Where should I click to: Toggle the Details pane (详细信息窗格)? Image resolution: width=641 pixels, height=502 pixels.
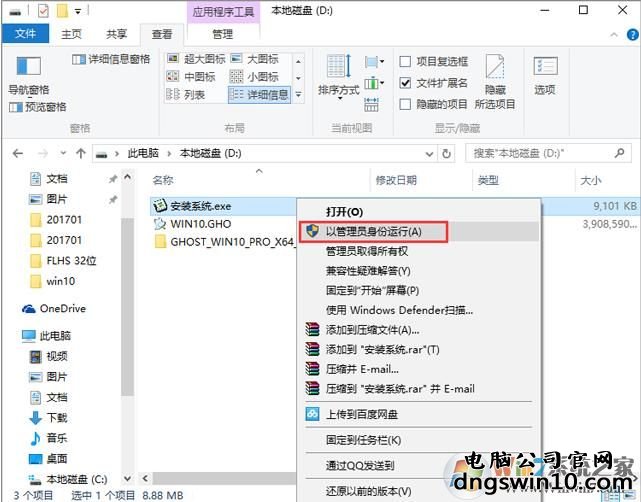pos(111,59)
